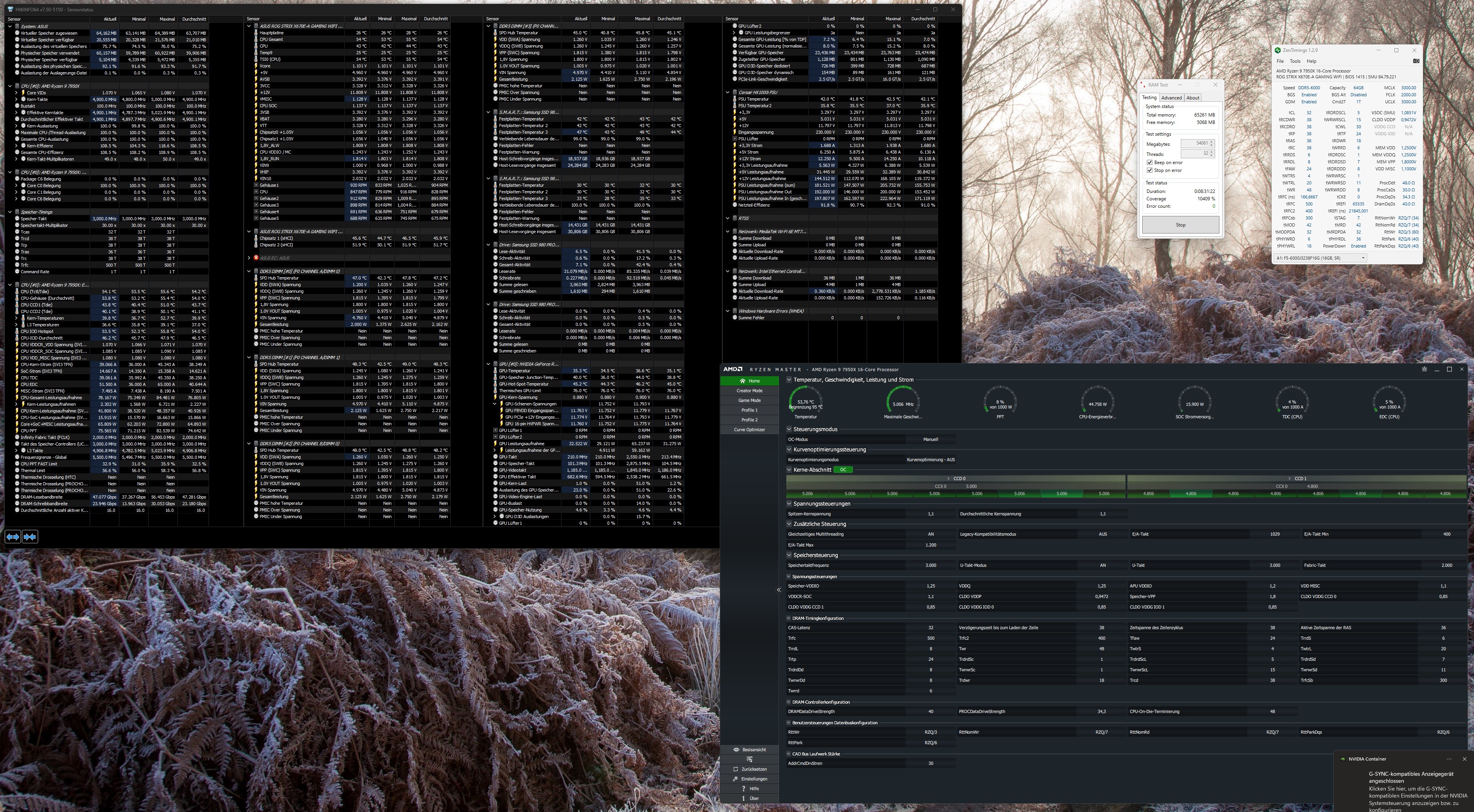Screen dimensions: 1474x812
Task: Click the import/export icon below Basisansicht
Action: (749, 759)
